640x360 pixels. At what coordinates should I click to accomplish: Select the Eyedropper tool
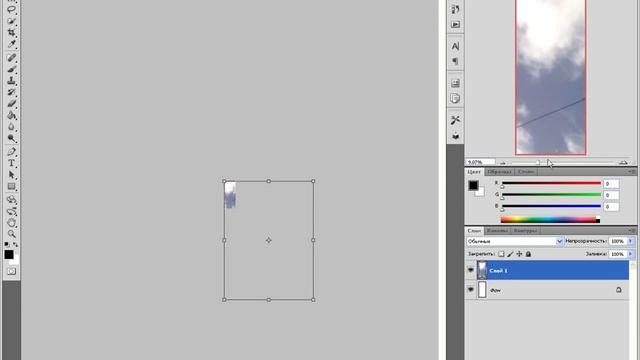click(11, 43)
